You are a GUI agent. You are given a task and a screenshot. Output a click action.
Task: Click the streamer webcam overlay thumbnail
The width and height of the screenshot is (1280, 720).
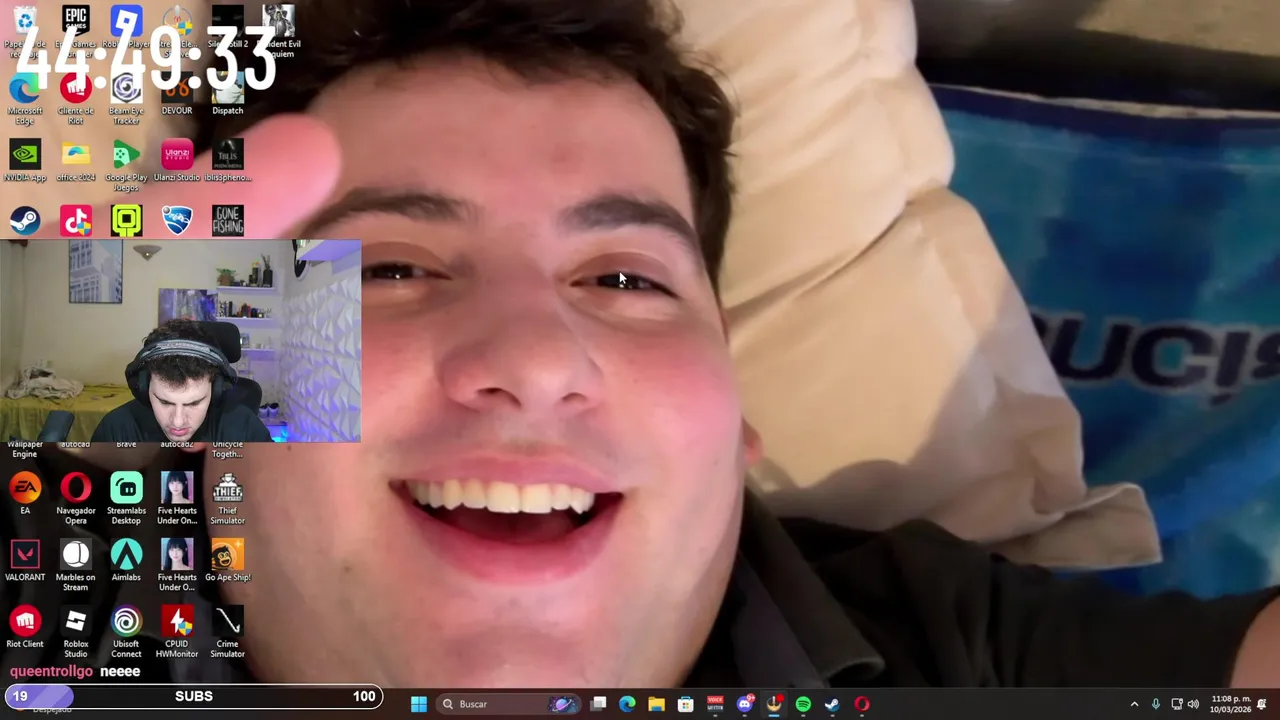(180, 341)
